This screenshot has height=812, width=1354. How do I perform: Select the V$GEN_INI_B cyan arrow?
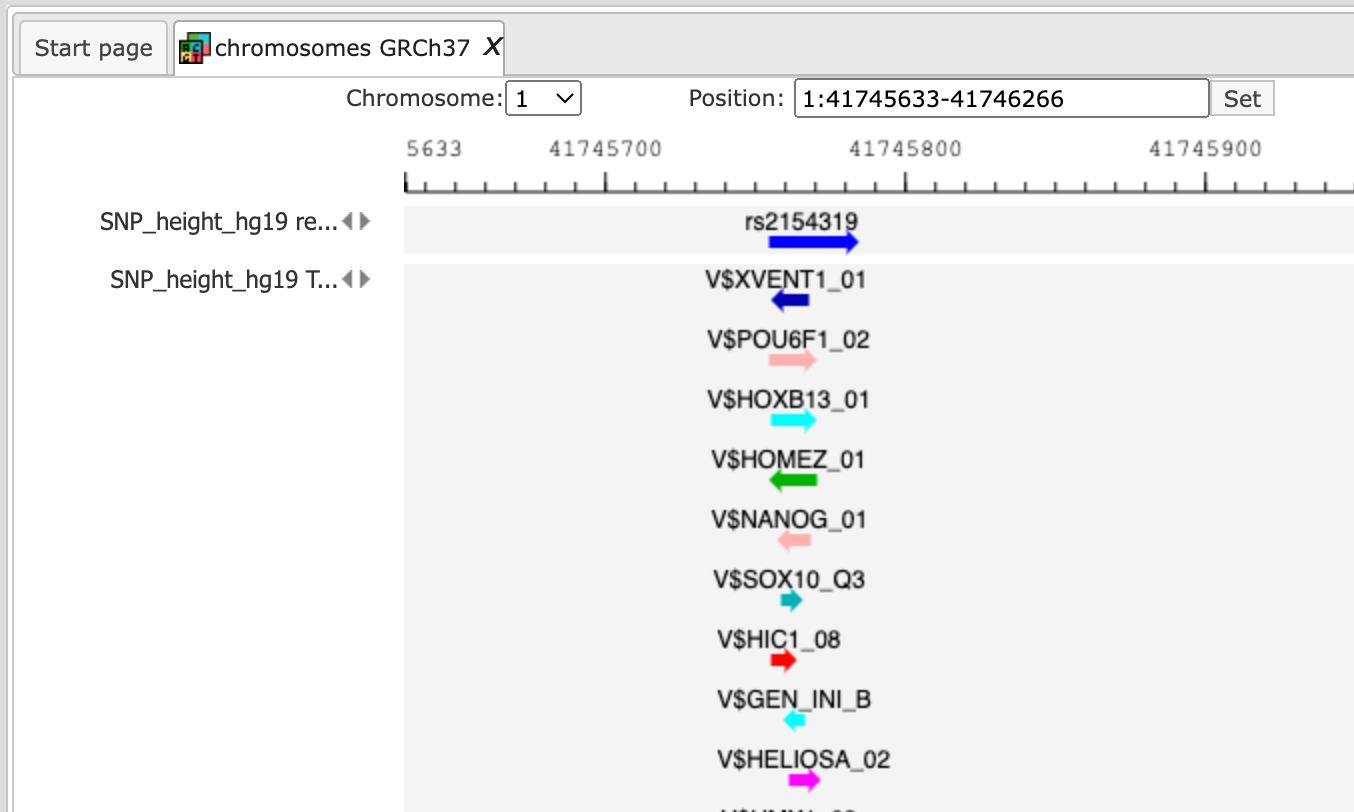(x=795, y=721)
